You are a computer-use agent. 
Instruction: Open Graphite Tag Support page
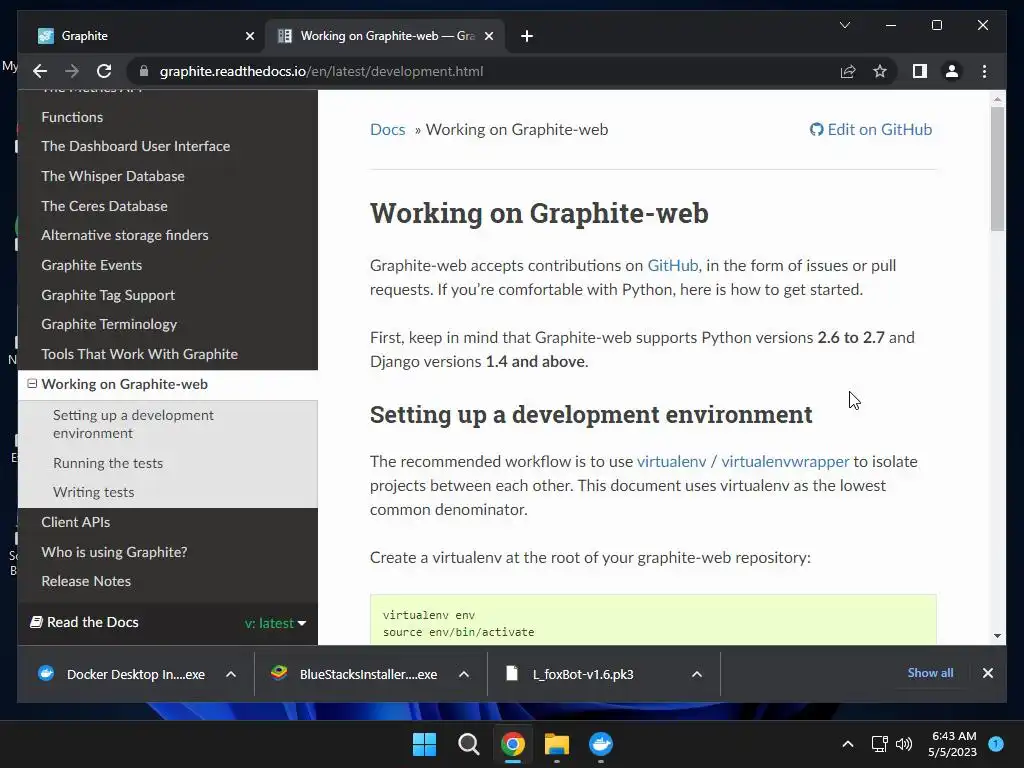108,295
